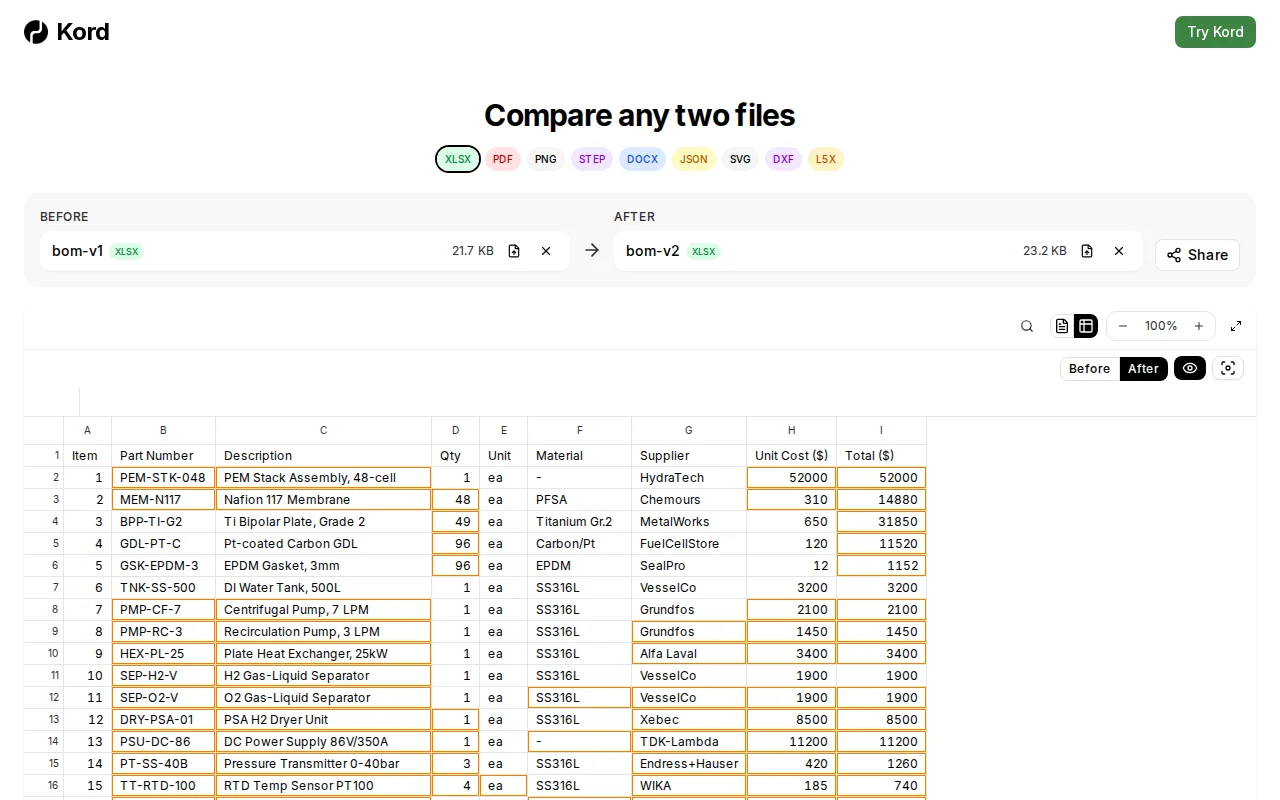Screen dimensions: 1280x800
Task: Select the STEP file type chip
Action: [592, 159]
